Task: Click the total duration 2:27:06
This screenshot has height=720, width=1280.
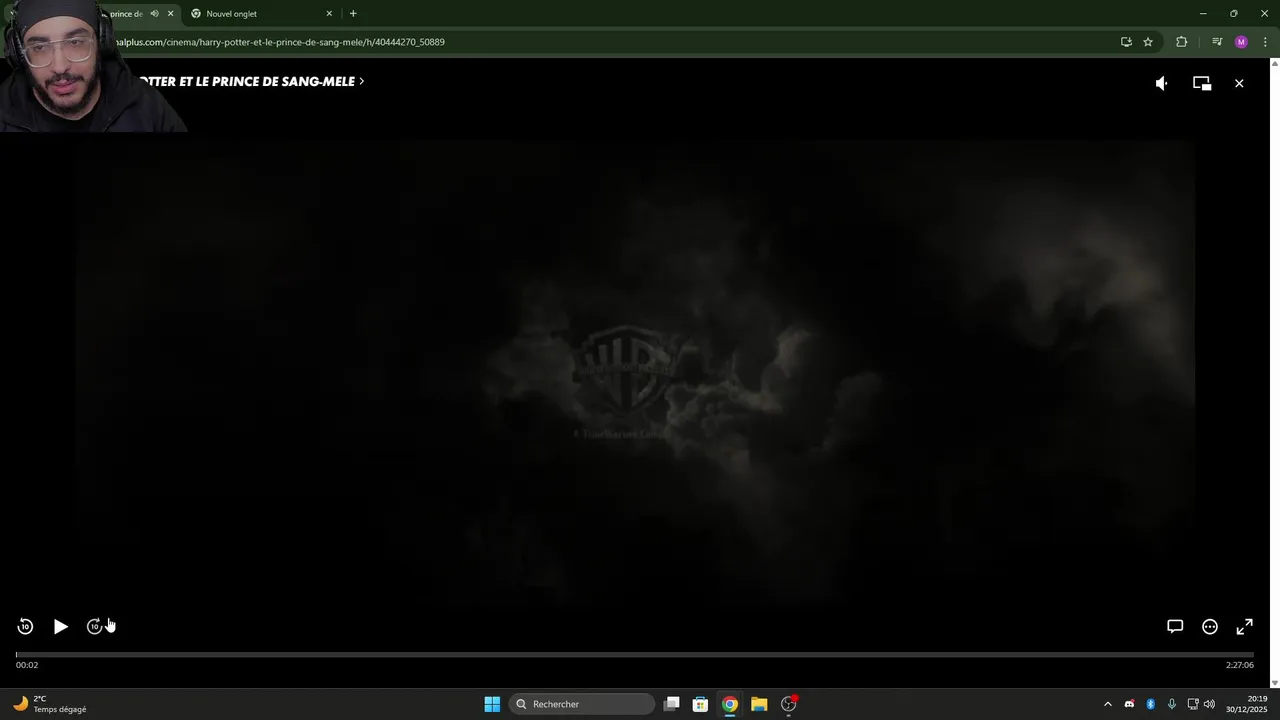Action: tap(1240, 665)
